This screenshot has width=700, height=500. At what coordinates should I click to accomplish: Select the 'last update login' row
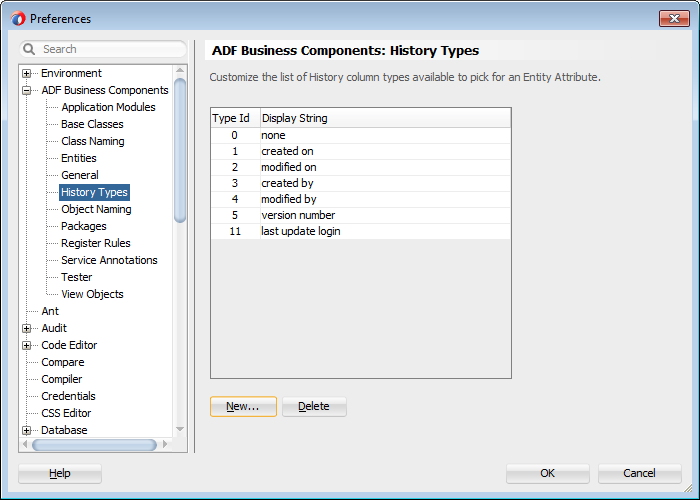pyautogui.click(x=361, y=231)
